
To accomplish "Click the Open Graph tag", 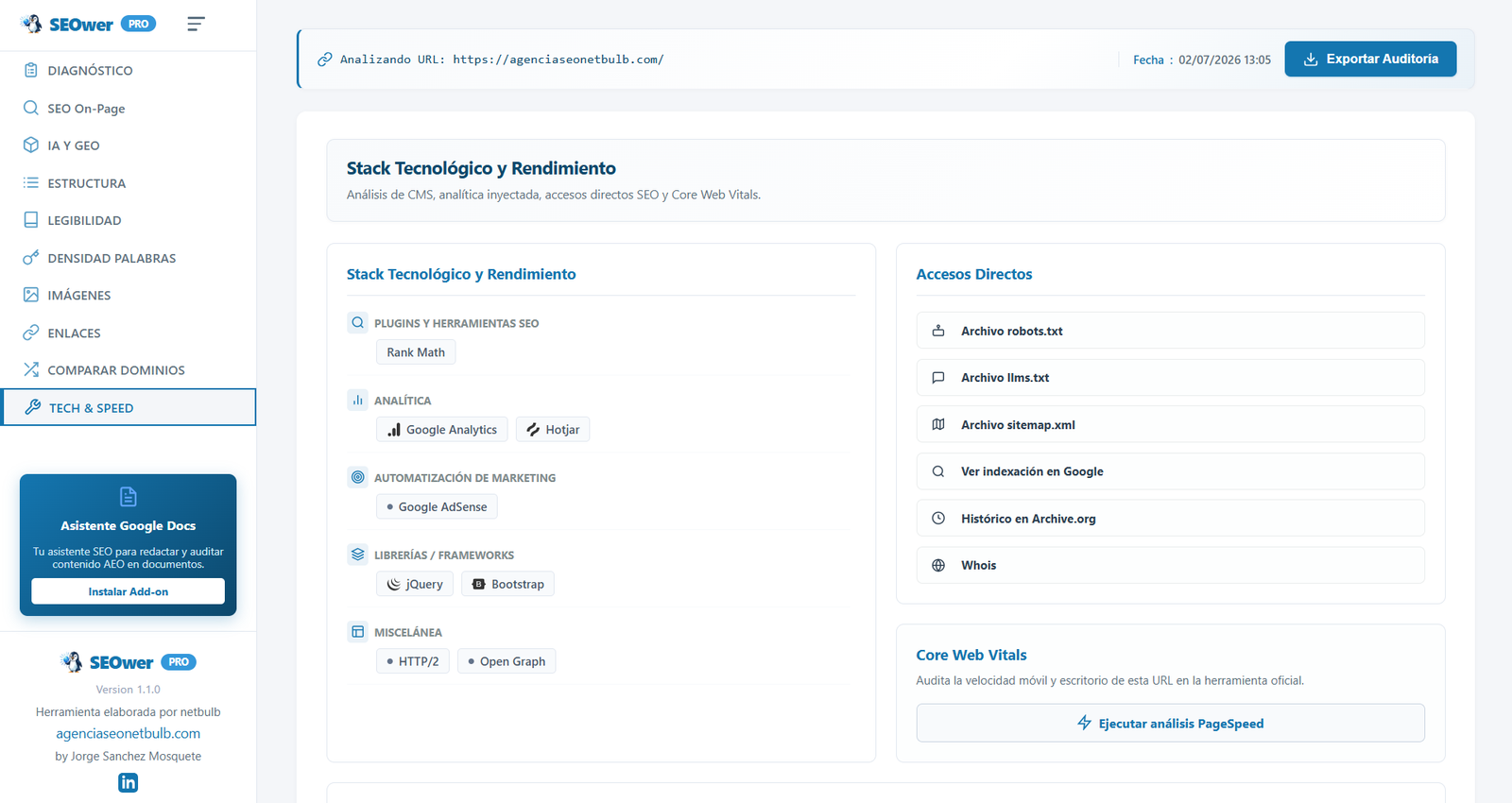I will point(507,661).
